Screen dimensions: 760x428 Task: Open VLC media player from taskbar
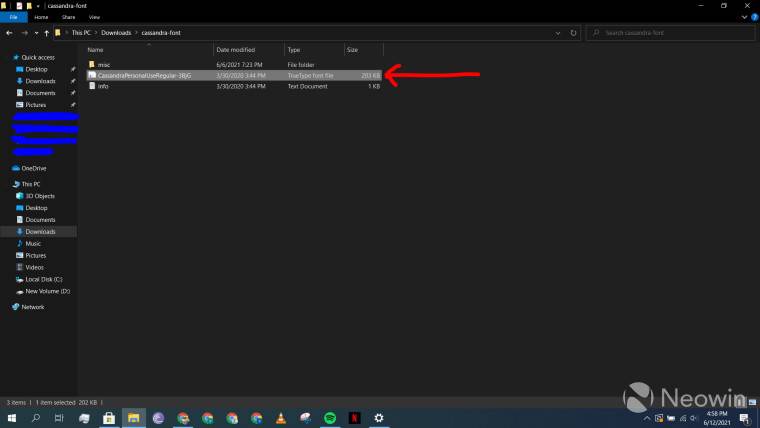tap(280, 417)
